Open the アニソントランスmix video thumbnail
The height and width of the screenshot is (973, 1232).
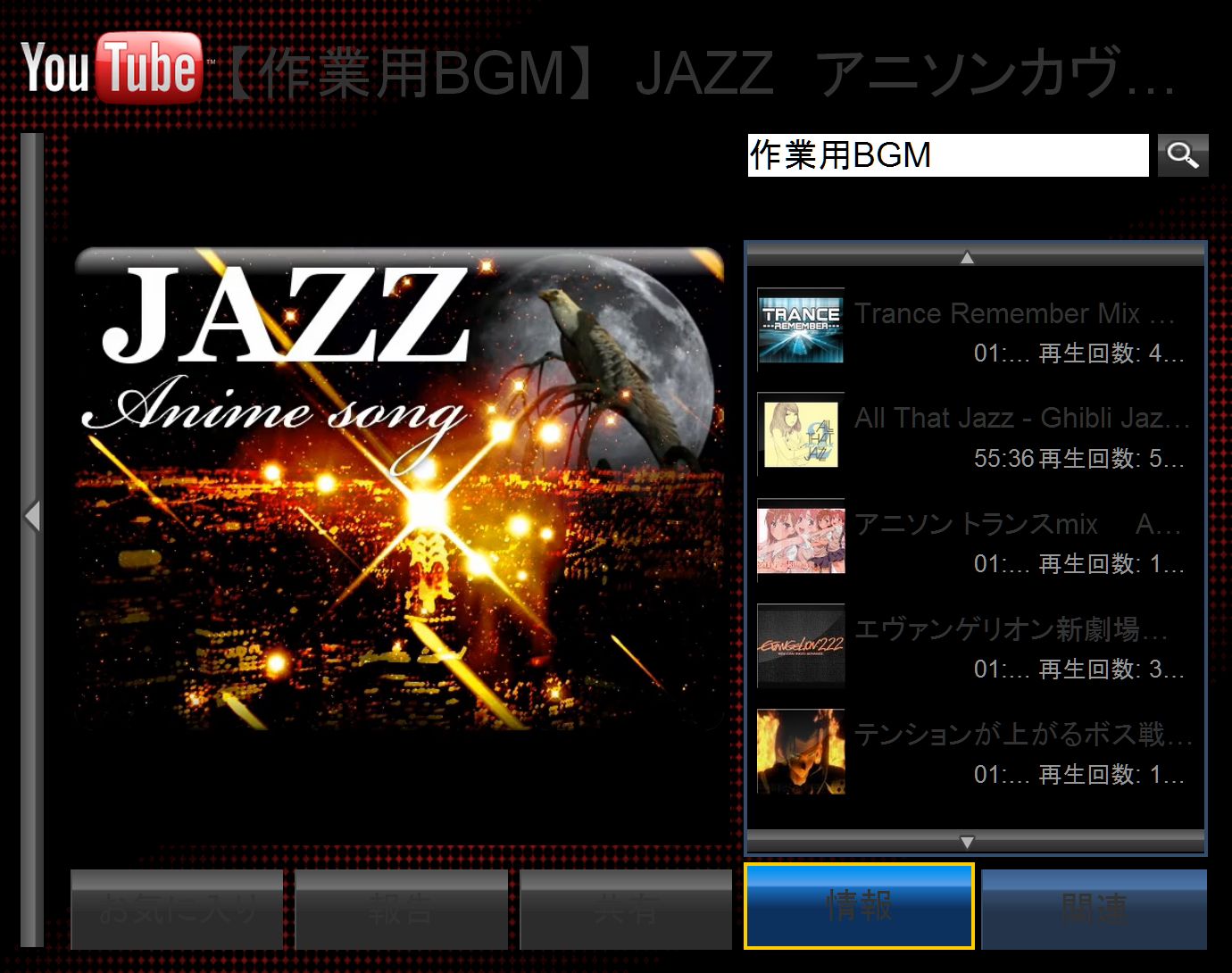[801, 541]
